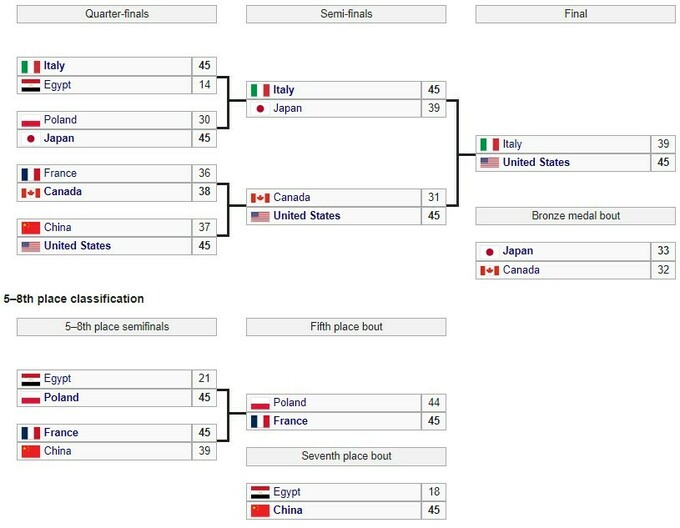Open the Japan link in the semi-finals
This screenshot has width=680, height=528.
287,108
